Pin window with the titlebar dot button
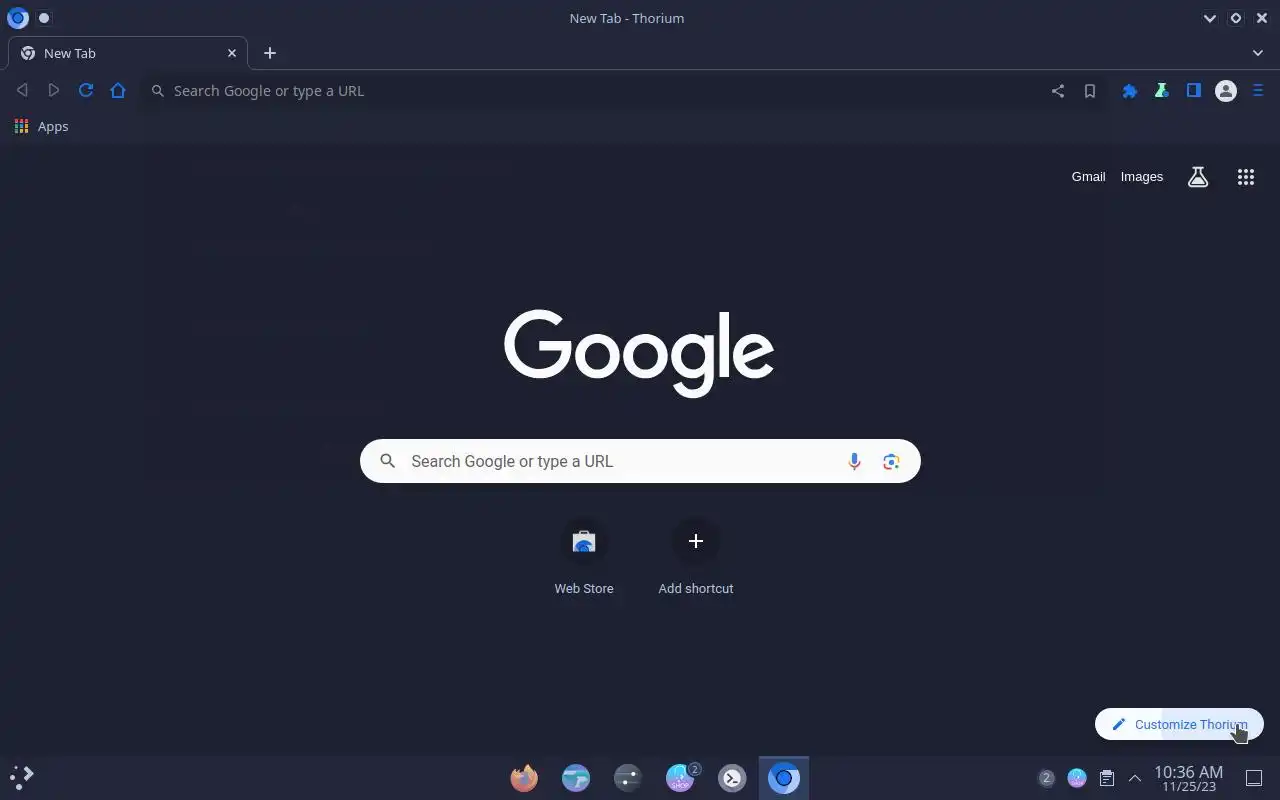Screen dimensions: 1280x800 [44, 18]
